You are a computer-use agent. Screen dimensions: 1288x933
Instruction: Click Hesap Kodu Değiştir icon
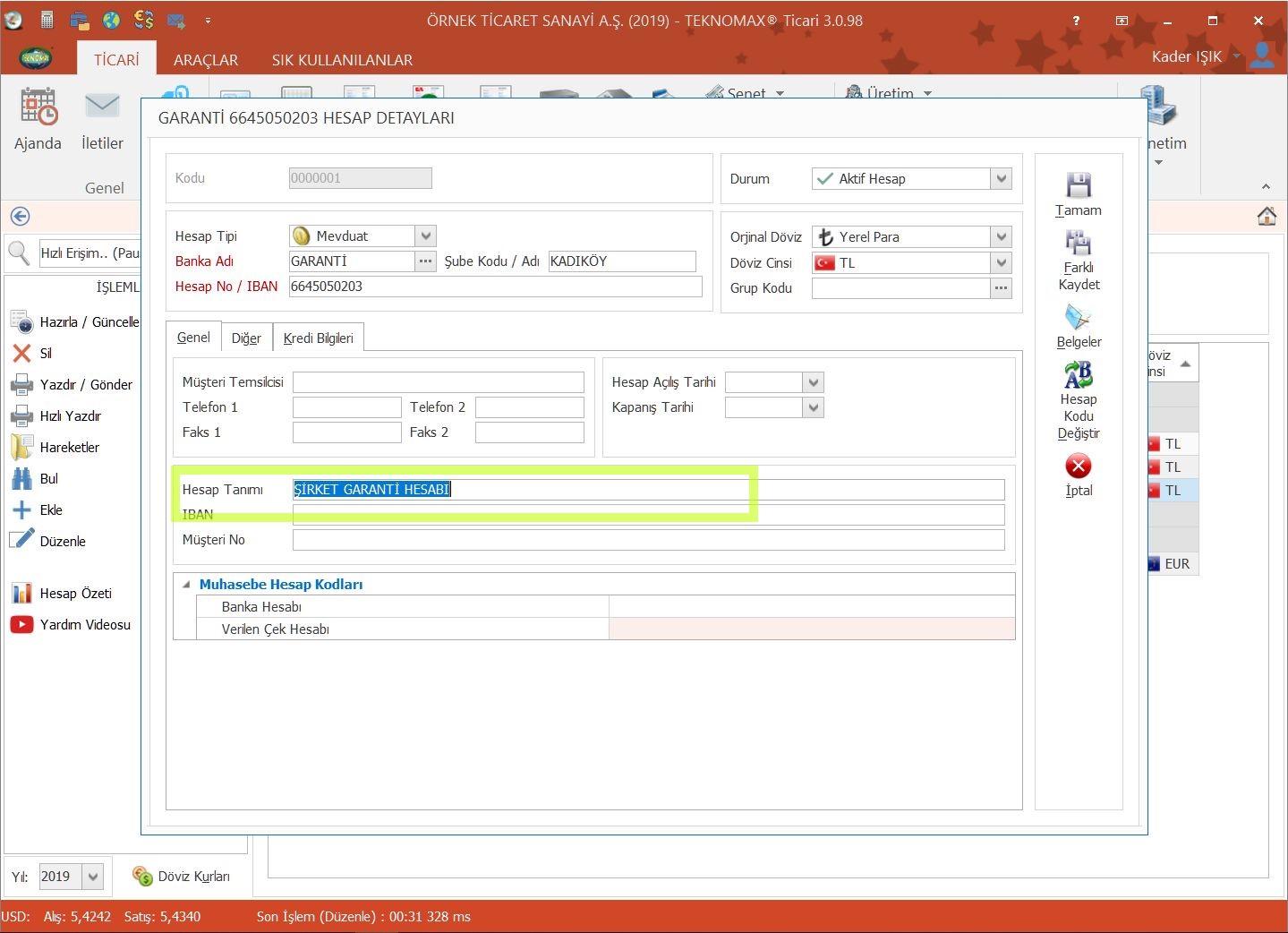pyautogui.click(x=1079, y=374)
